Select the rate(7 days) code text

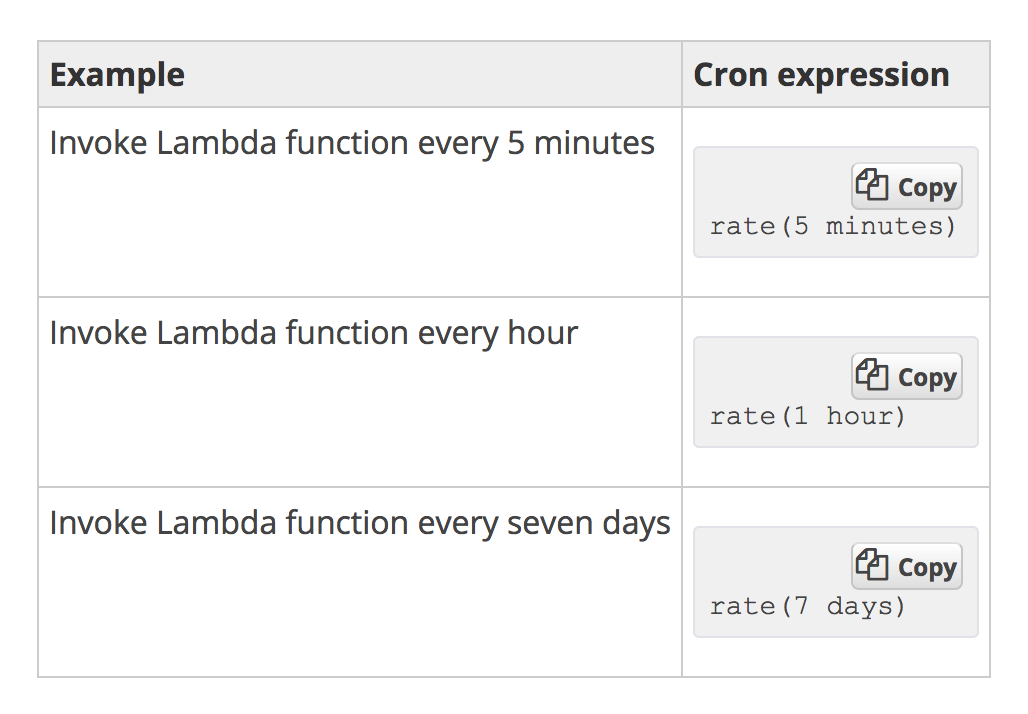click(x=808, y=607)
